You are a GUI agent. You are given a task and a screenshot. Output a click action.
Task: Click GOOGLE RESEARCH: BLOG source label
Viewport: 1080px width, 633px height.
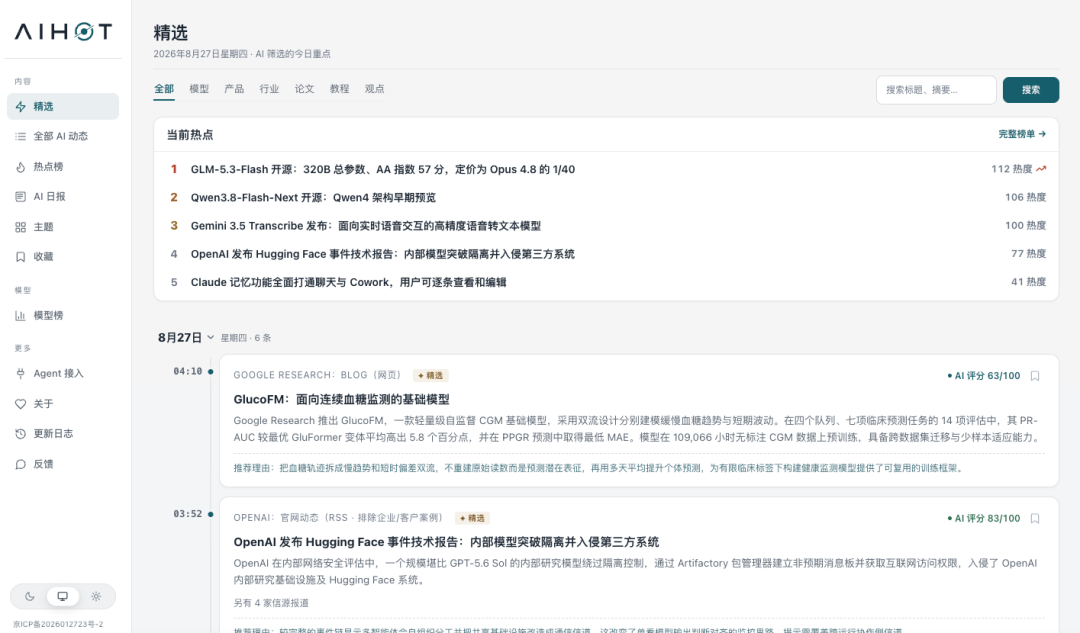[317, 375]
